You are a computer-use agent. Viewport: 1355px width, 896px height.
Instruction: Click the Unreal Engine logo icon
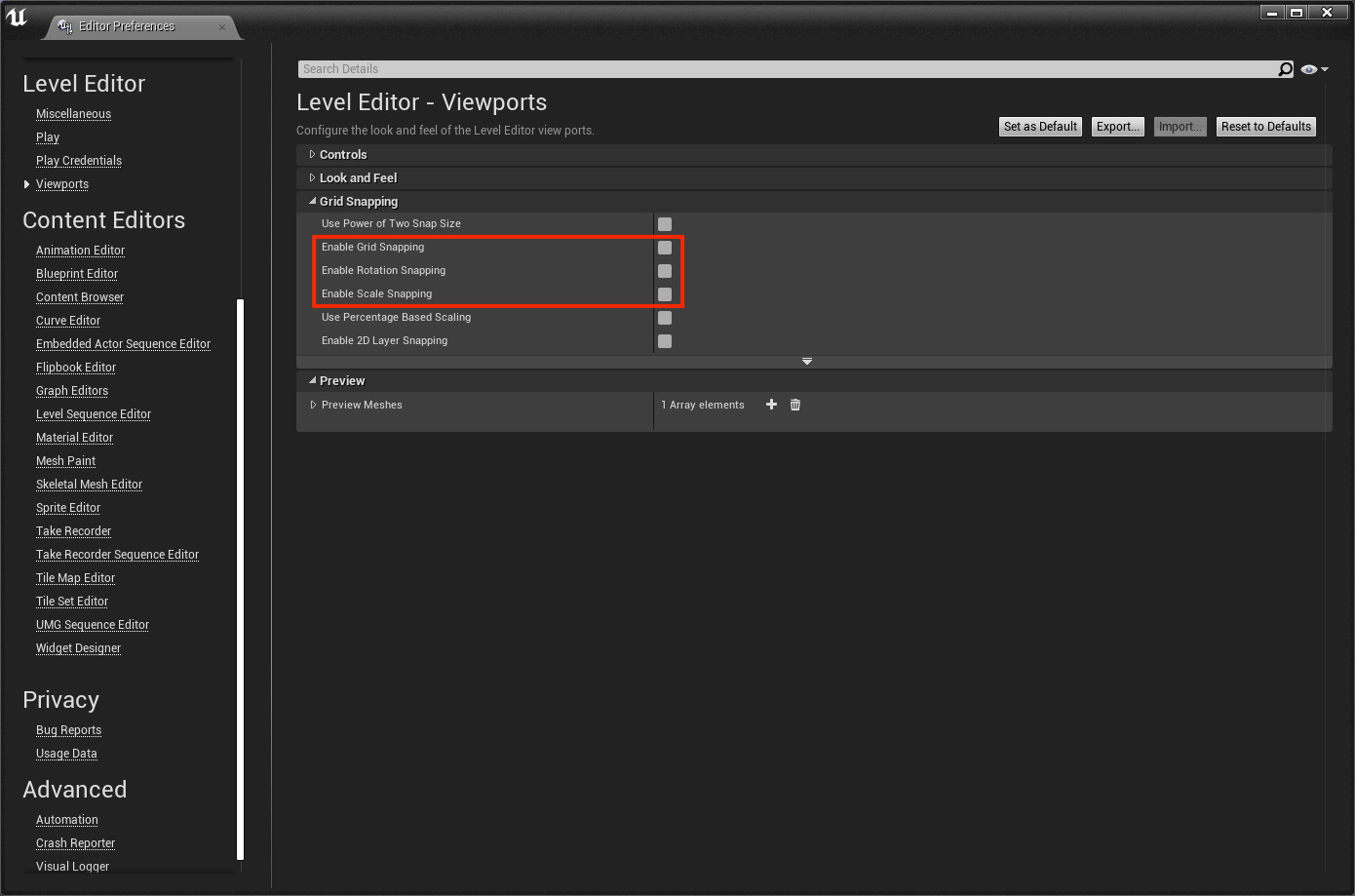[17, 17]
